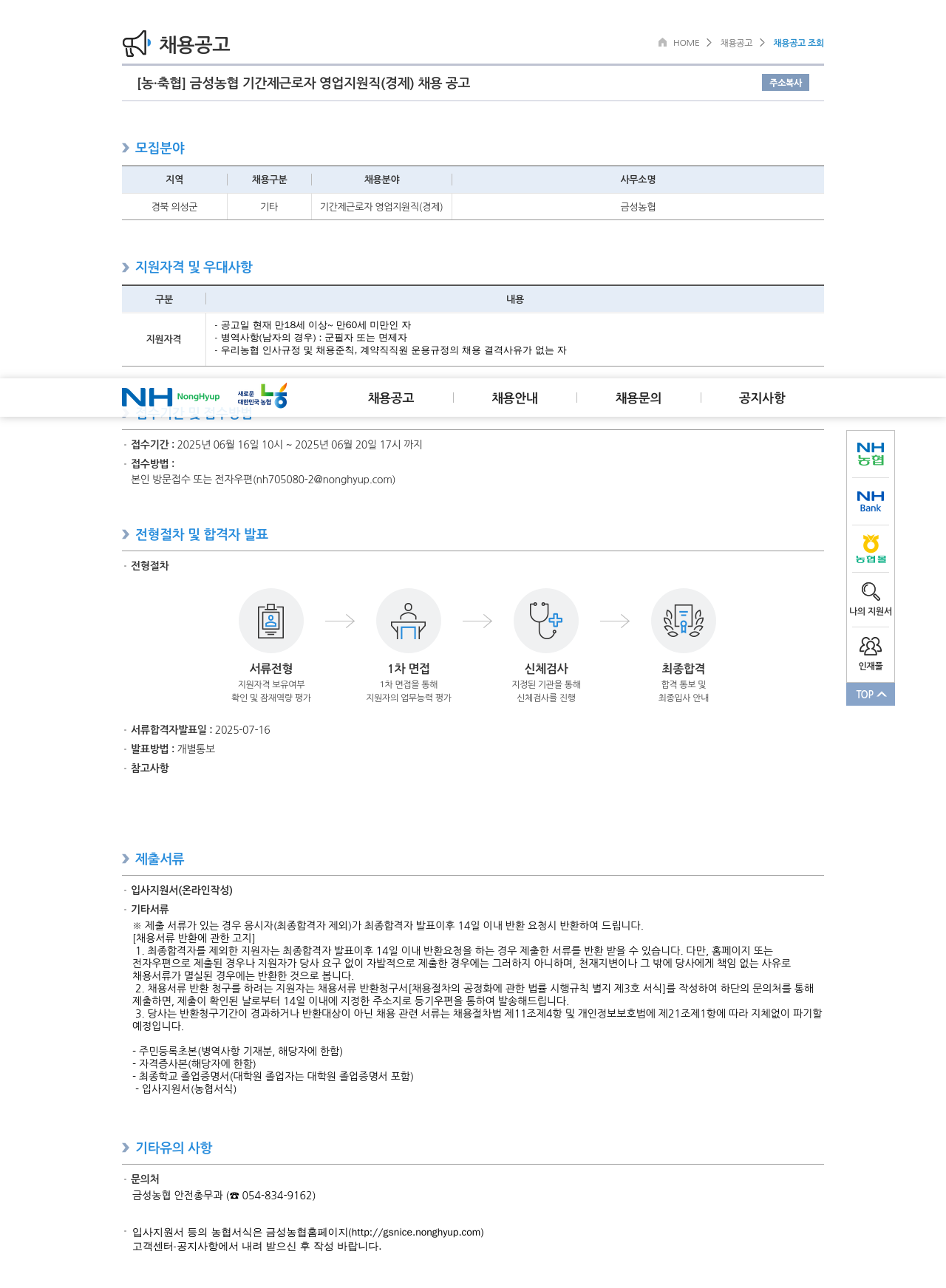
Task: Click the 최종합격 laurel icon
Action: point(684,621)
